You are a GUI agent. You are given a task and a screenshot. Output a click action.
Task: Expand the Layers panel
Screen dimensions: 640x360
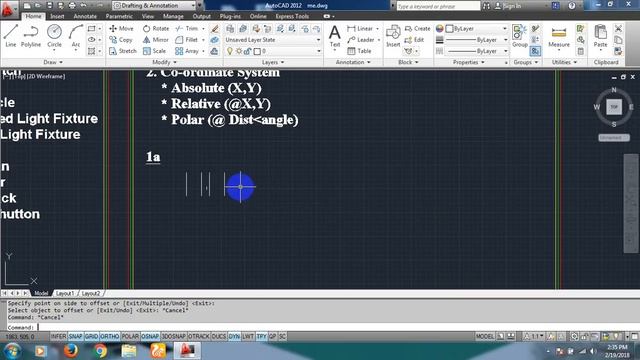[273, 62]
